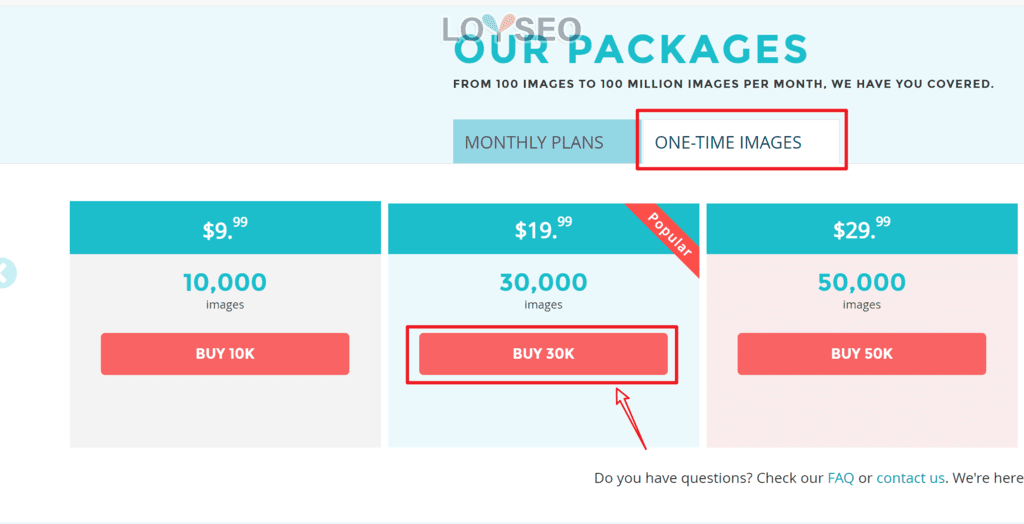1024x524 pixels.
Task: Click the Our Packages heading
Action: click(630, 50)
